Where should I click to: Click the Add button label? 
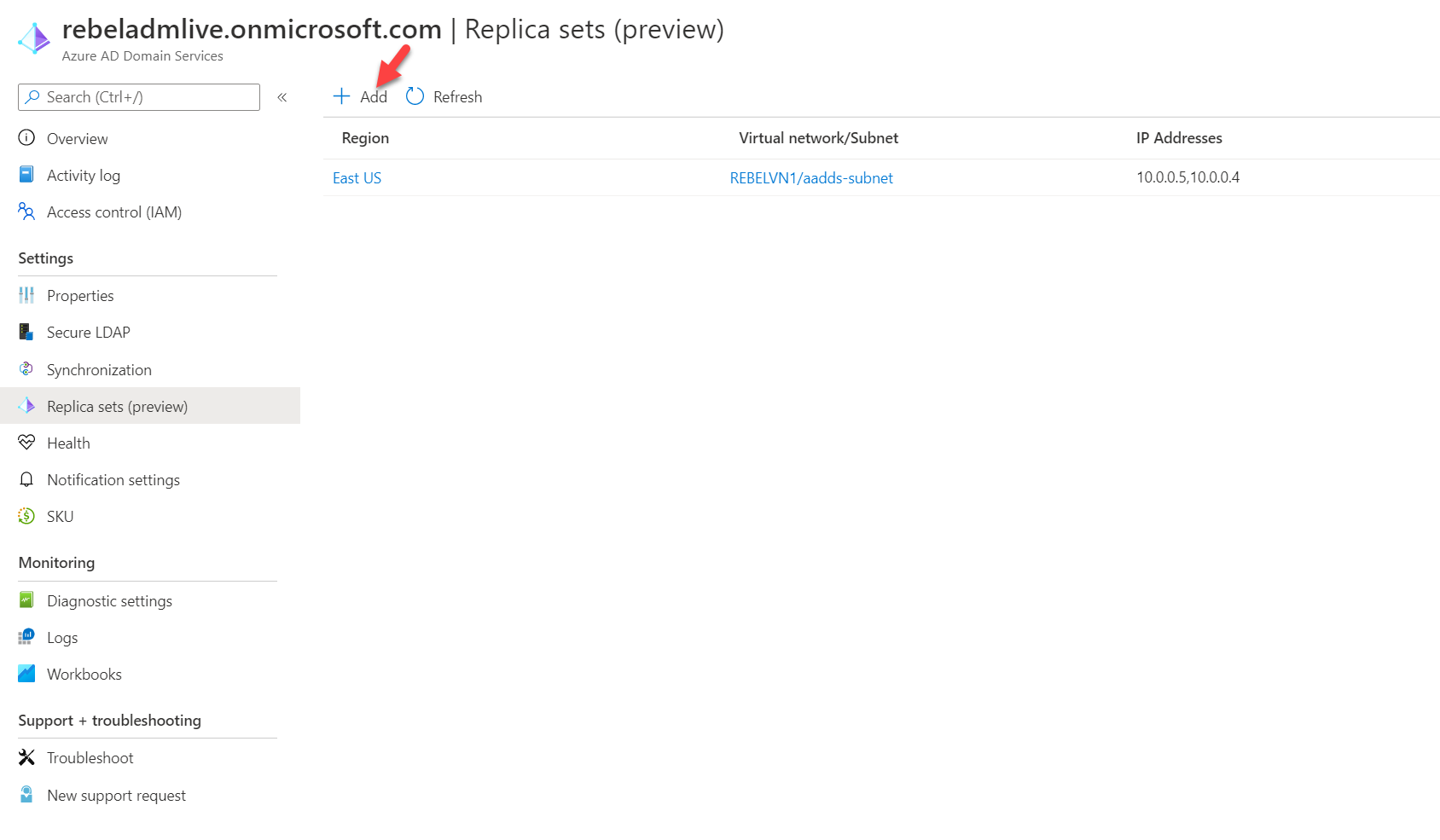(x=374, y=97)
